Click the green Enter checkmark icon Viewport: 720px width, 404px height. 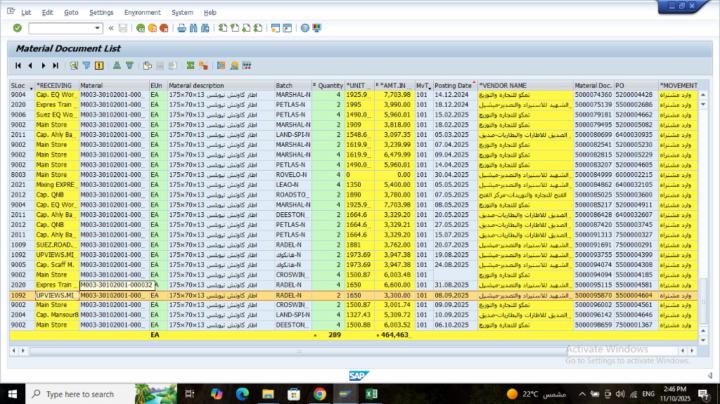tap(18, 28)
